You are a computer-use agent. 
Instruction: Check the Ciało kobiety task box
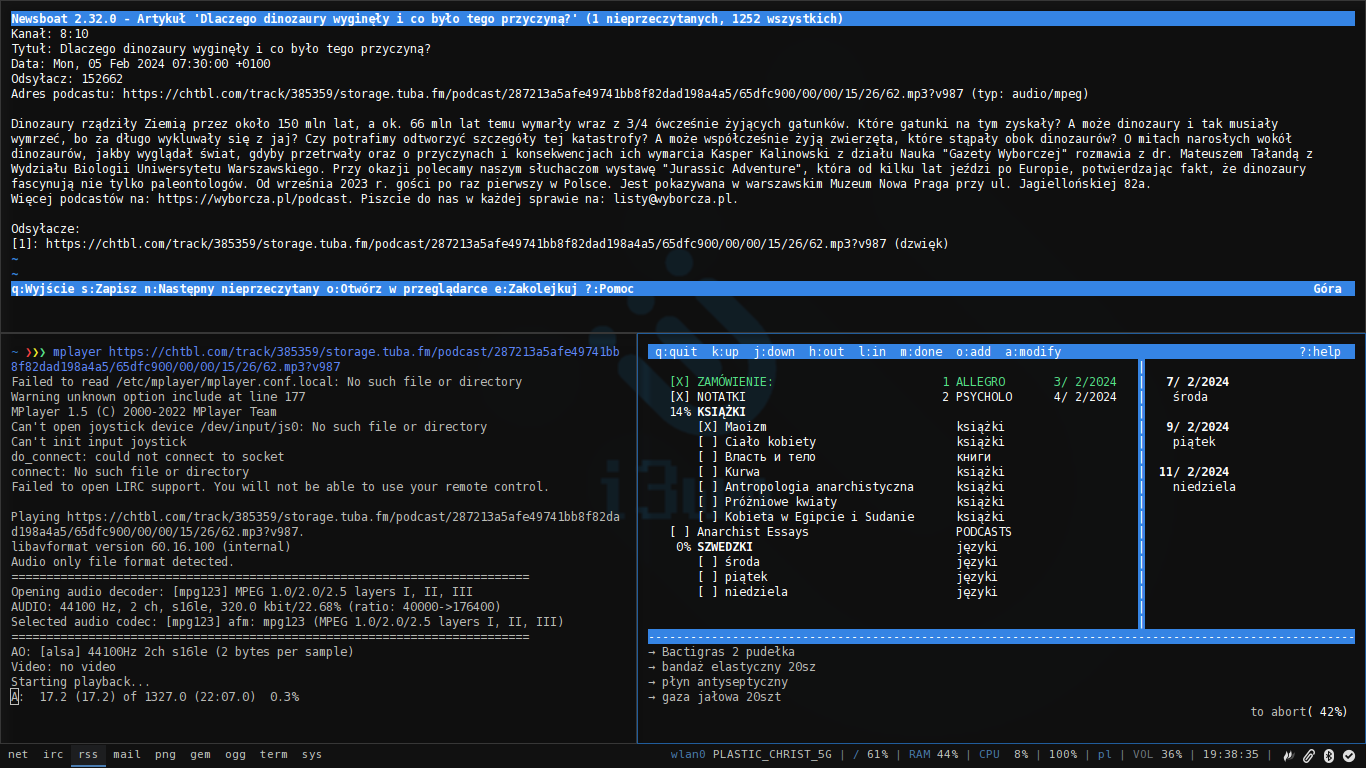[x=708, y=442]
